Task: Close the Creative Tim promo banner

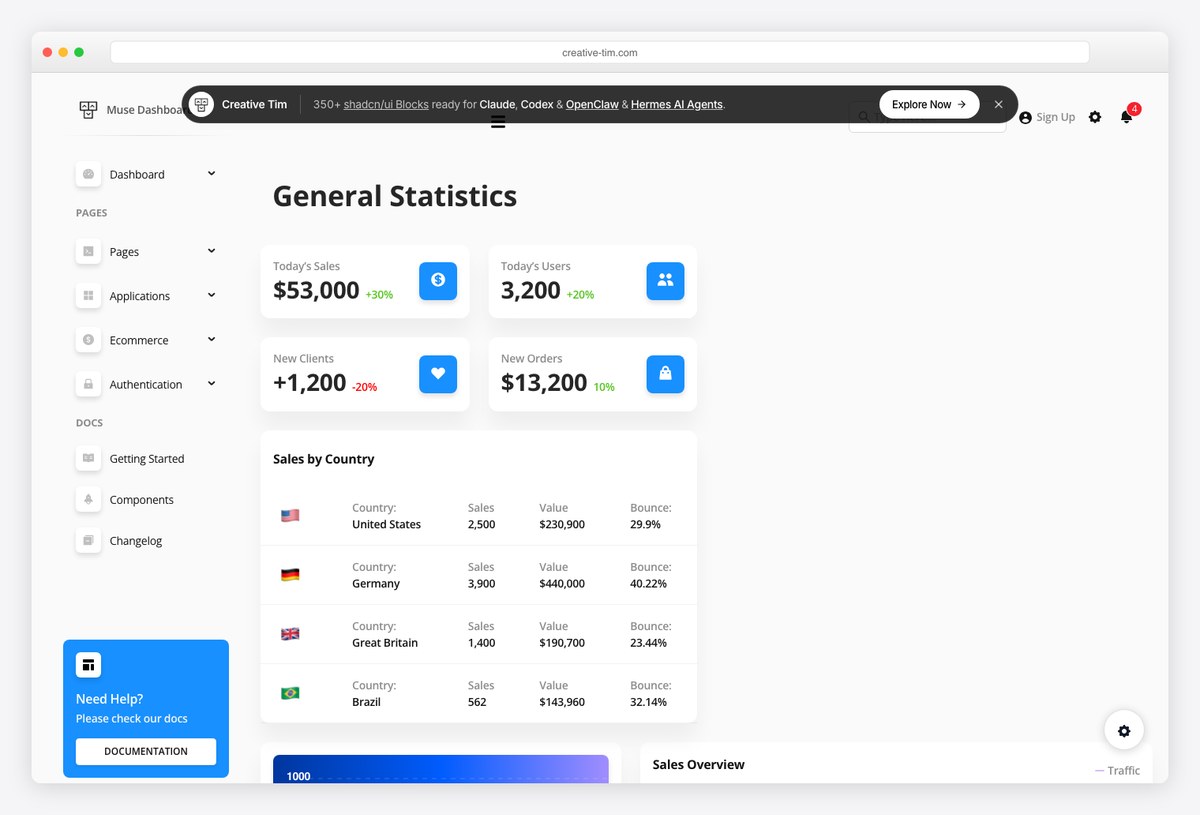Action: 998,104
